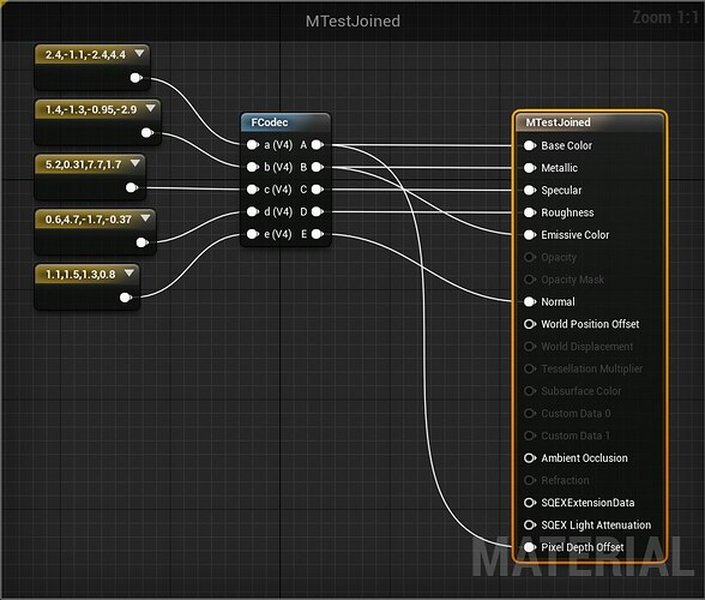The width and height of the screenshot is (705, 600).
Task: Click the Emissive Color input pin
Action: (x=530, y=235)
